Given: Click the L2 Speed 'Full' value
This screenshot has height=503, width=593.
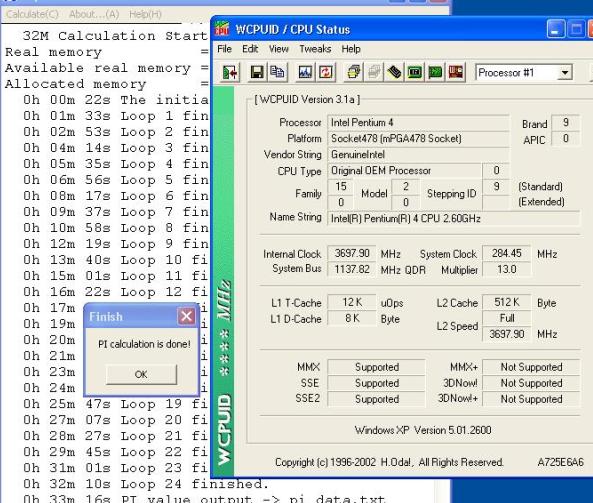Looking at the screenshot, I should point(507,318).
